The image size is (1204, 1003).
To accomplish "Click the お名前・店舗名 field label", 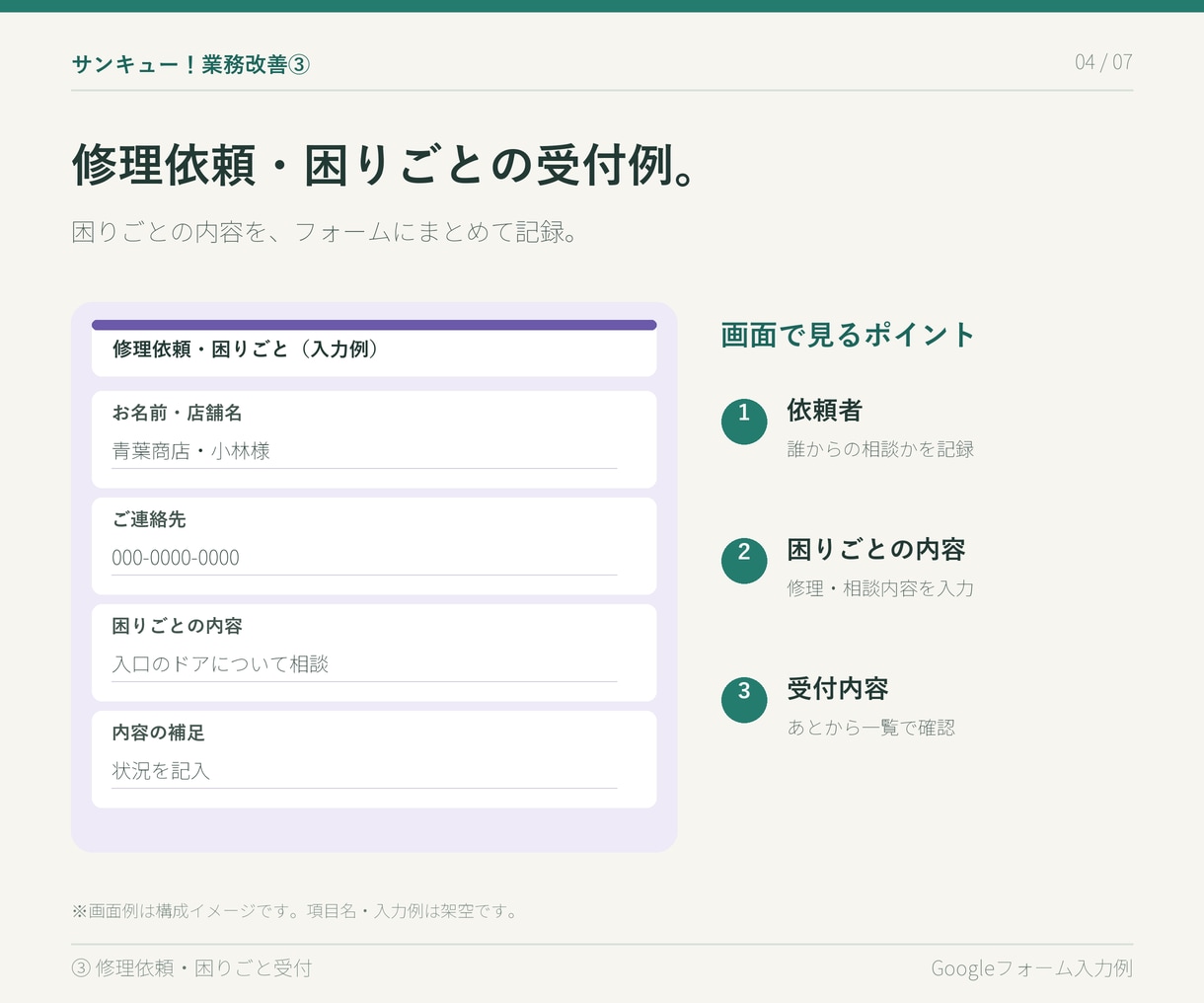I will tap(177, 413).
